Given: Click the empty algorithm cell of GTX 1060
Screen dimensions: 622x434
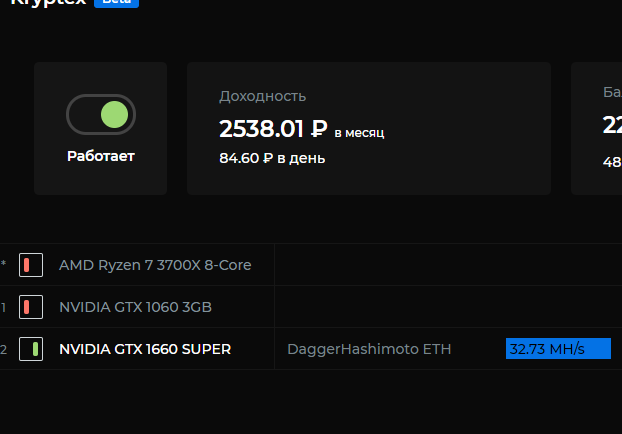Looking at the screenshot, I should [x=448, y=307].
